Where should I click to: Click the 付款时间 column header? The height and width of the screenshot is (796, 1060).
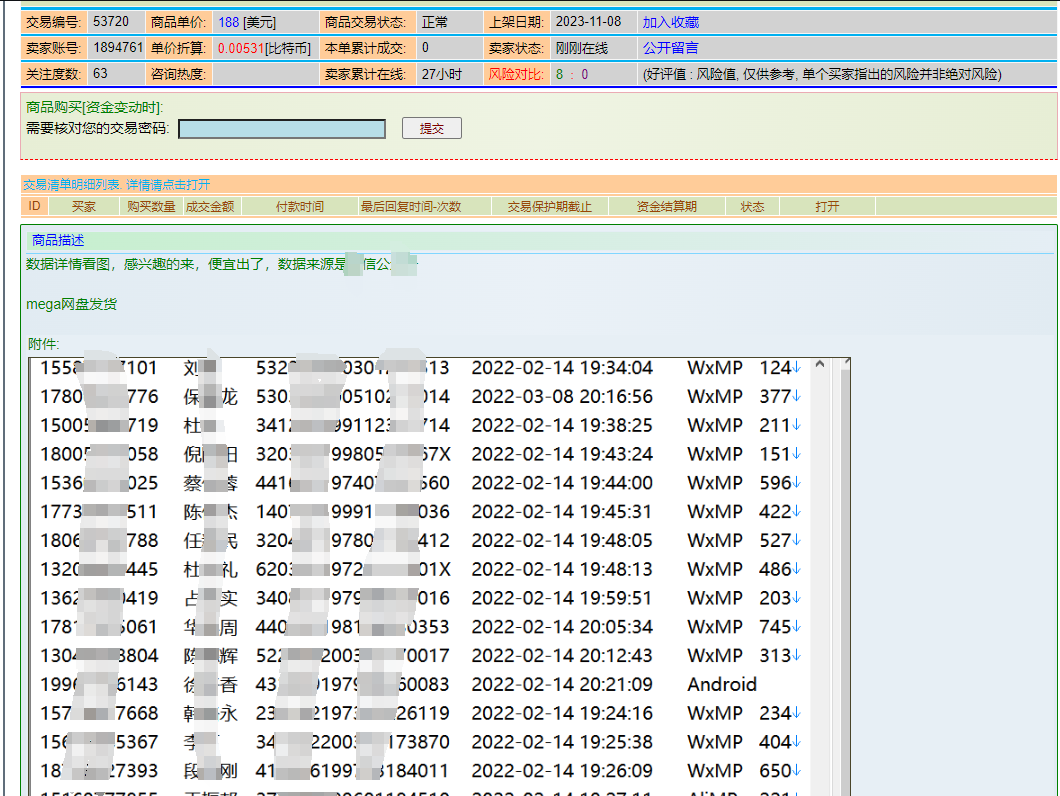tap(299, 206)
